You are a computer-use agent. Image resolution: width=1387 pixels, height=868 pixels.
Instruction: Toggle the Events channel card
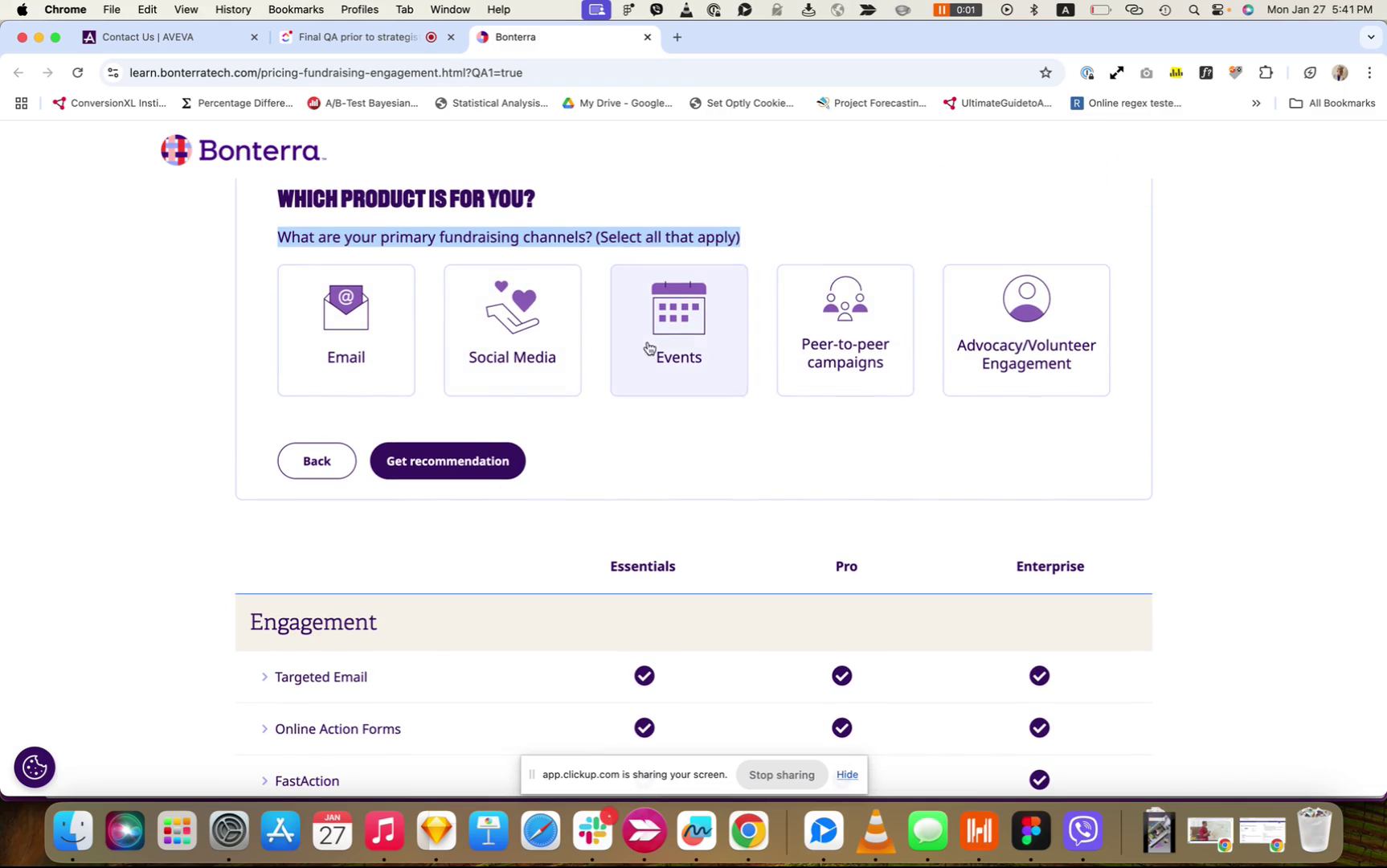click(679, 330)
